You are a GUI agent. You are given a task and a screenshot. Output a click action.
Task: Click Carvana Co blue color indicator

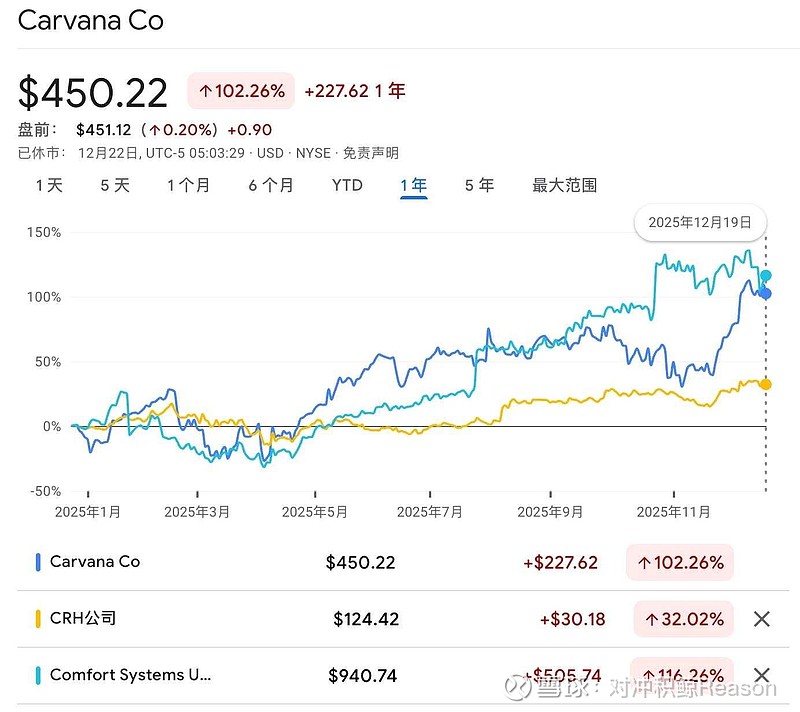point(38,562)
